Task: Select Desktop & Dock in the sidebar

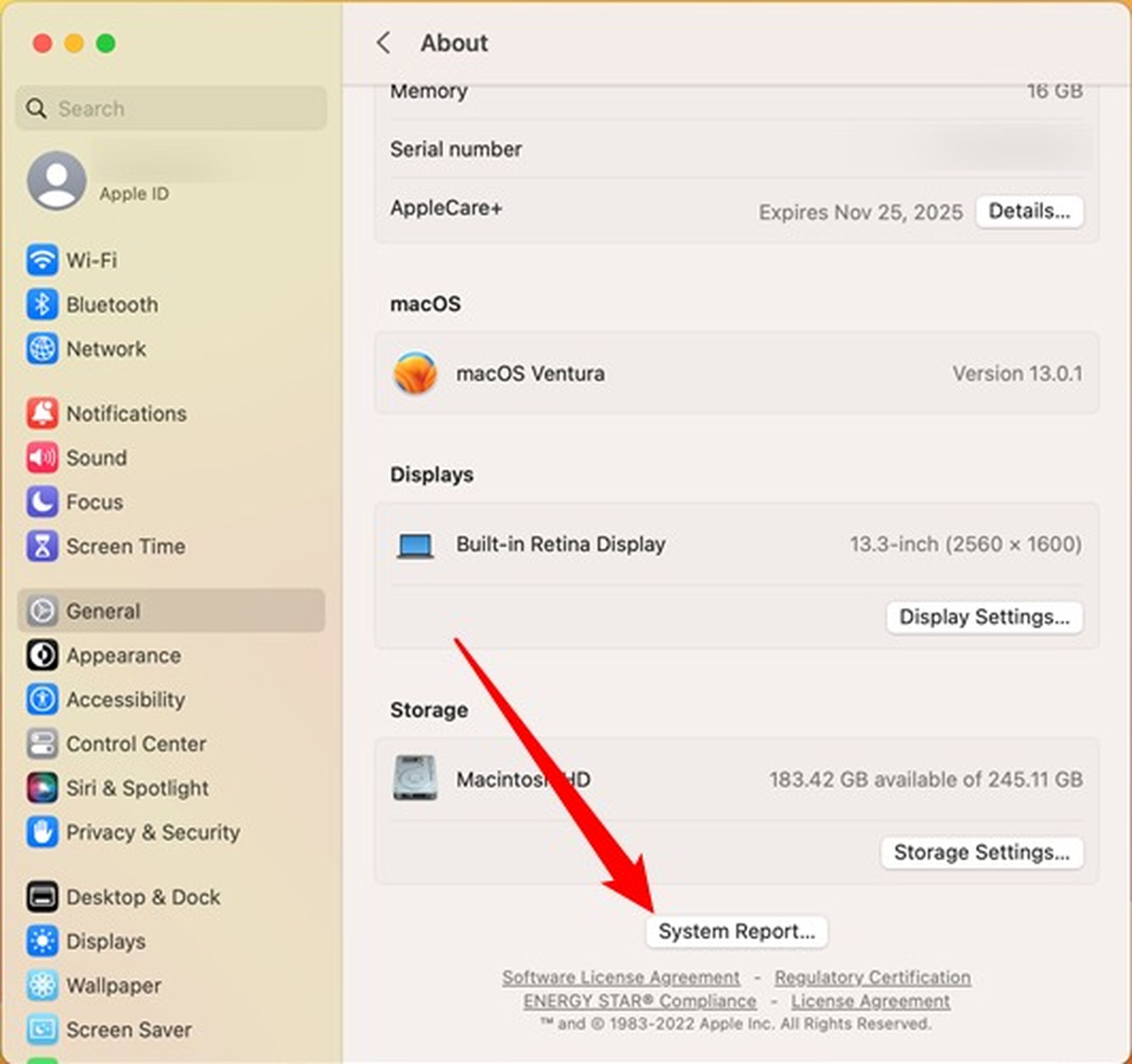Action: tap(142, 897)
